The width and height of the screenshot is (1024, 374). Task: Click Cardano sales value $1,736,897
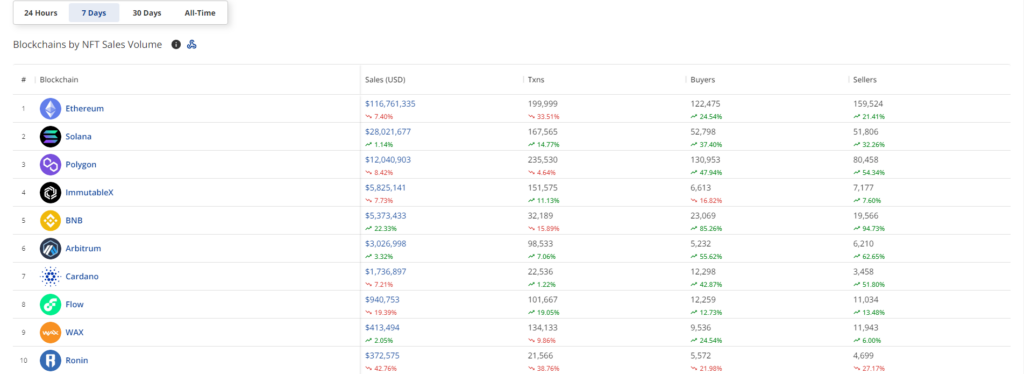click(x=385, y=272)
